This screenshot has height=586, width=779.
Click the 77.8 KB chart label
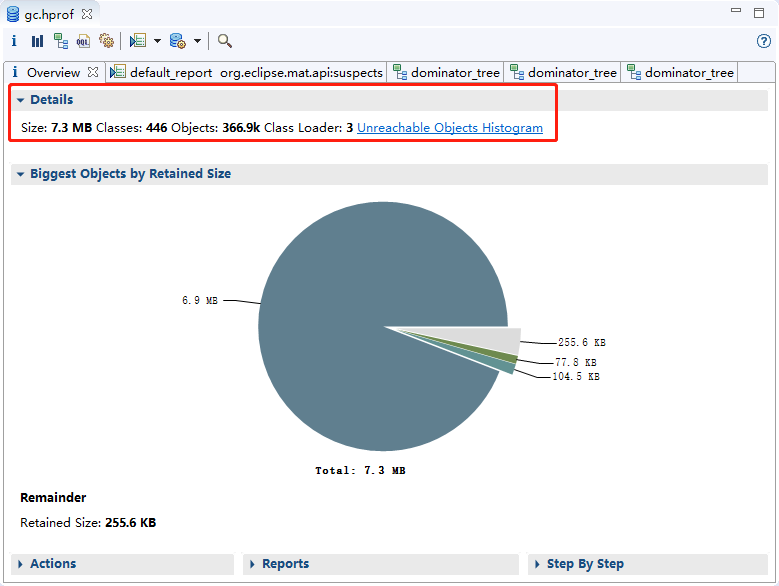[576, 363]
